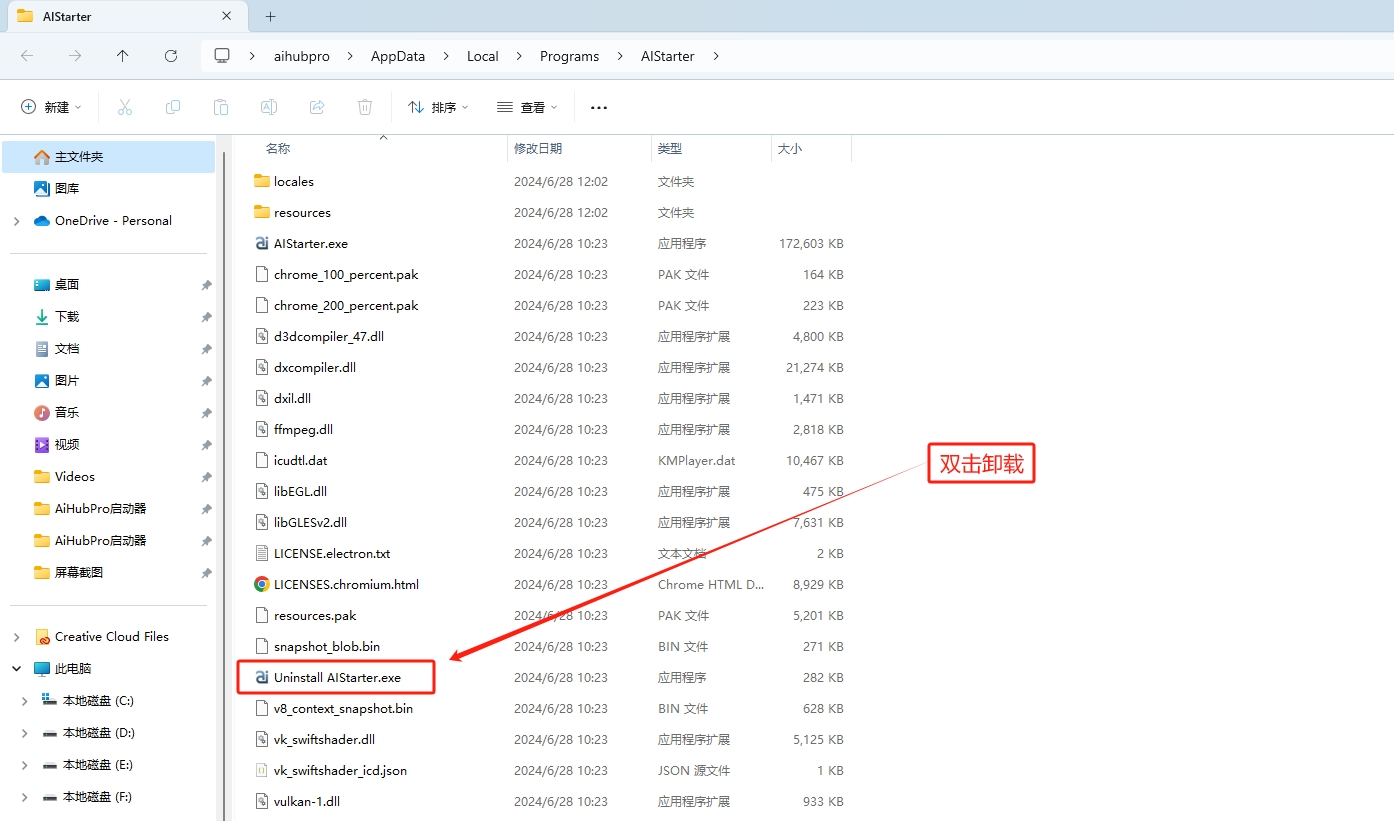Go up one folder level
Viewport: 1394px width, 821px height.
tap(123, 56)
